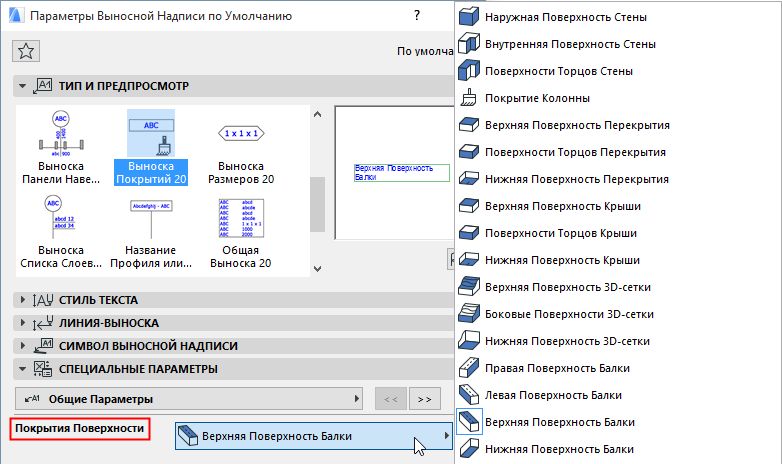Open the Общие Параметры page dropdown
This screenshot has height=464, width=782.
pos(189,399)
